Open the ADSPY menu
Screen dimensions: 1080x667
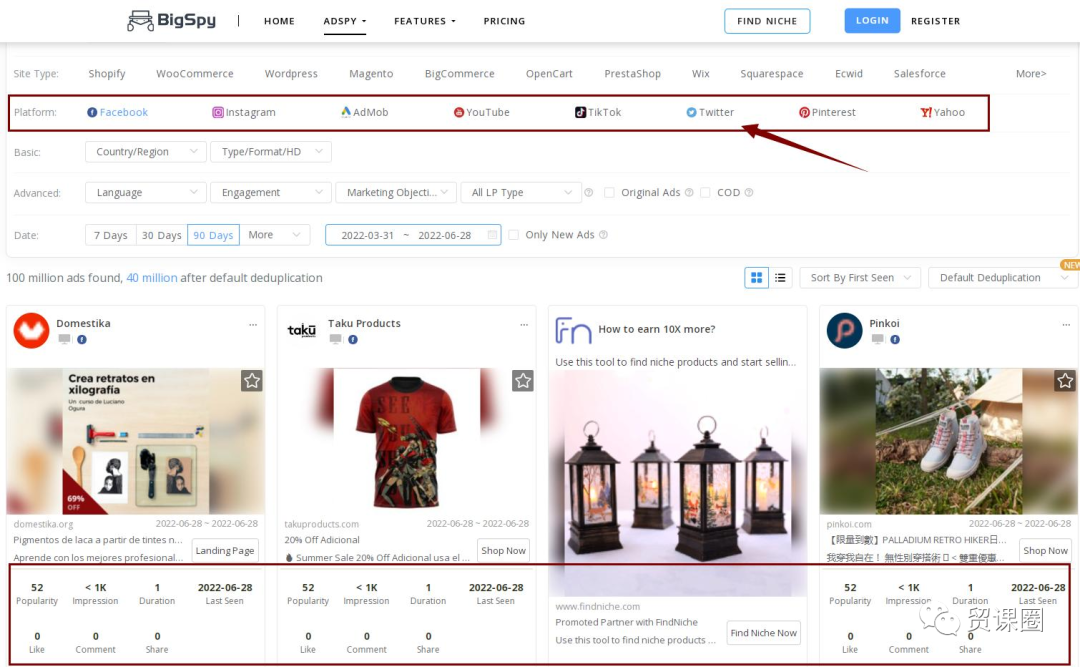345,21
